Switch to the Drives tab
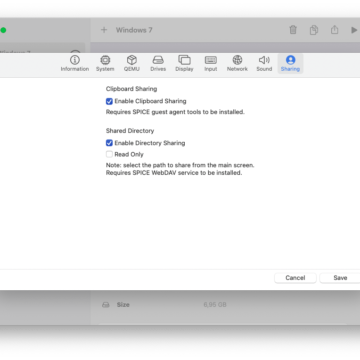Viewport: 360px width, 360px height. pyautogui.click(x=158, y=63)
